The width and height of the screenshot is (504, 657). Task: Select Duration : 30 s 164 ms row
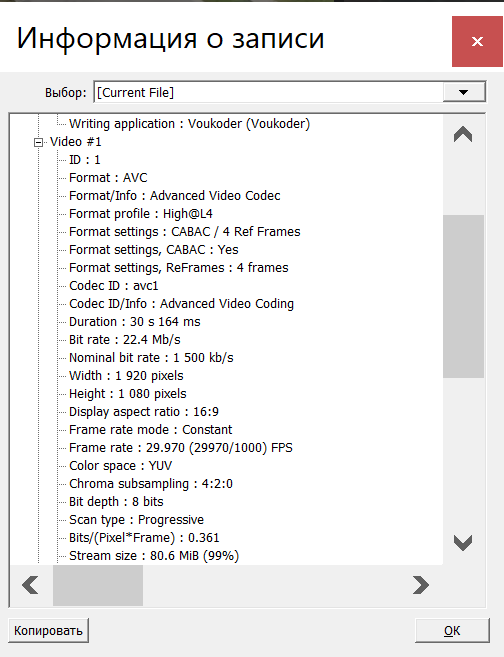pyautogui.click(x=135, y=322)
